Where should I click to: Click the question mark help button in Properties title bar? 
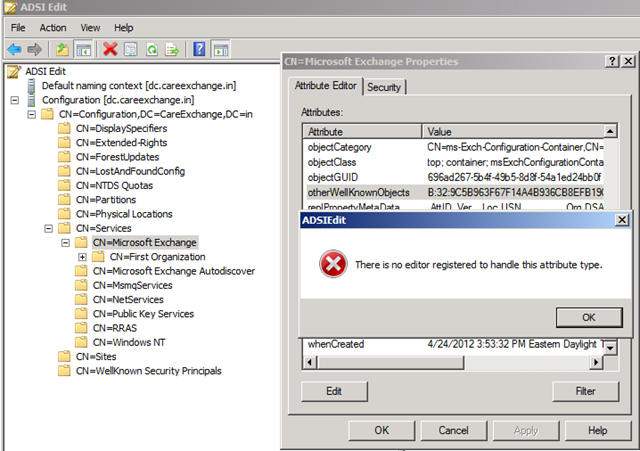(612, 61)
